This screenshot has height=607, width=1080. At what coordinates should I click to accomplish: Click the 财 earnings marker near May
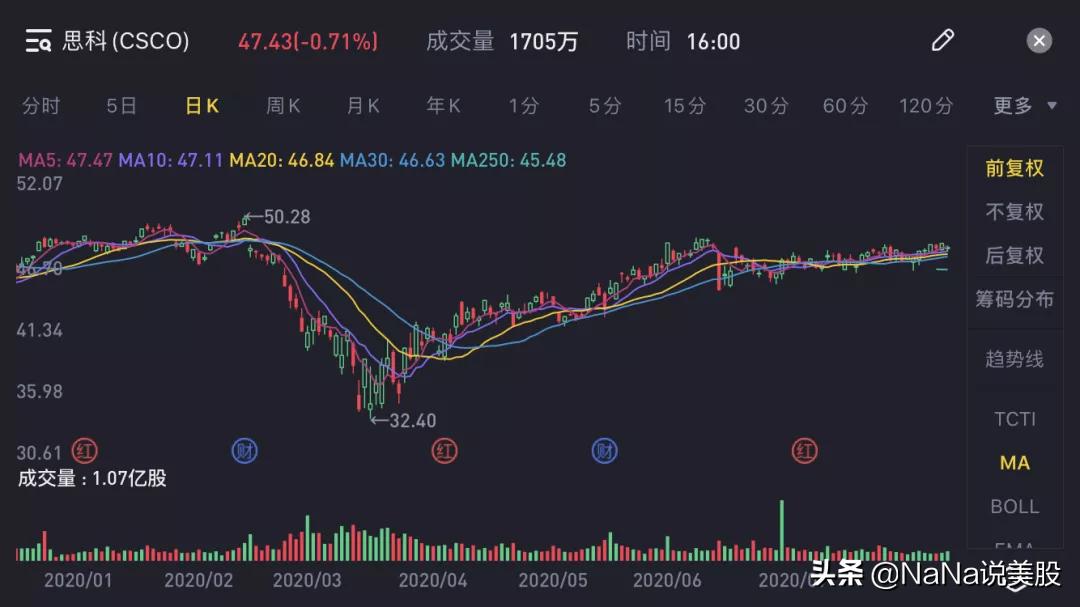coord(604,451)
